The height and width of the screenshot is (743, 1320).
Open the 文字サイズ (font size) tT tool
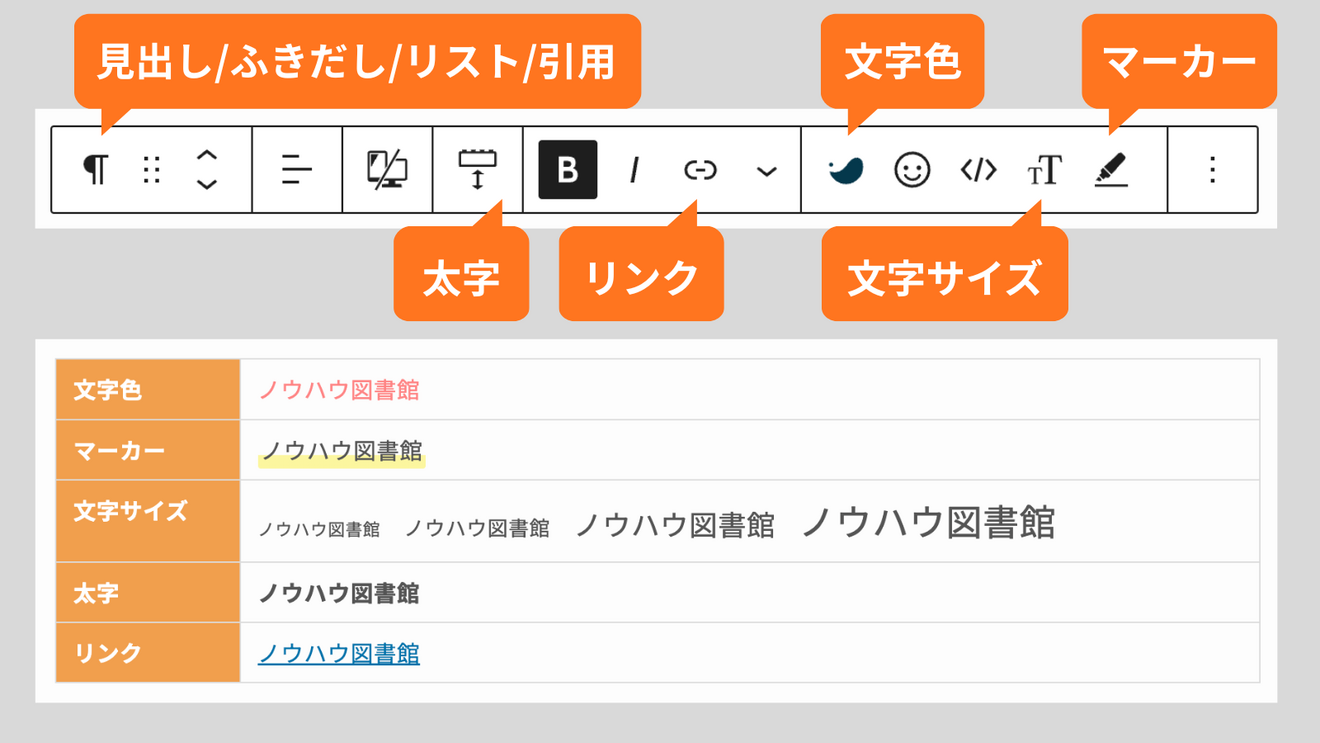pos(1046,170)
